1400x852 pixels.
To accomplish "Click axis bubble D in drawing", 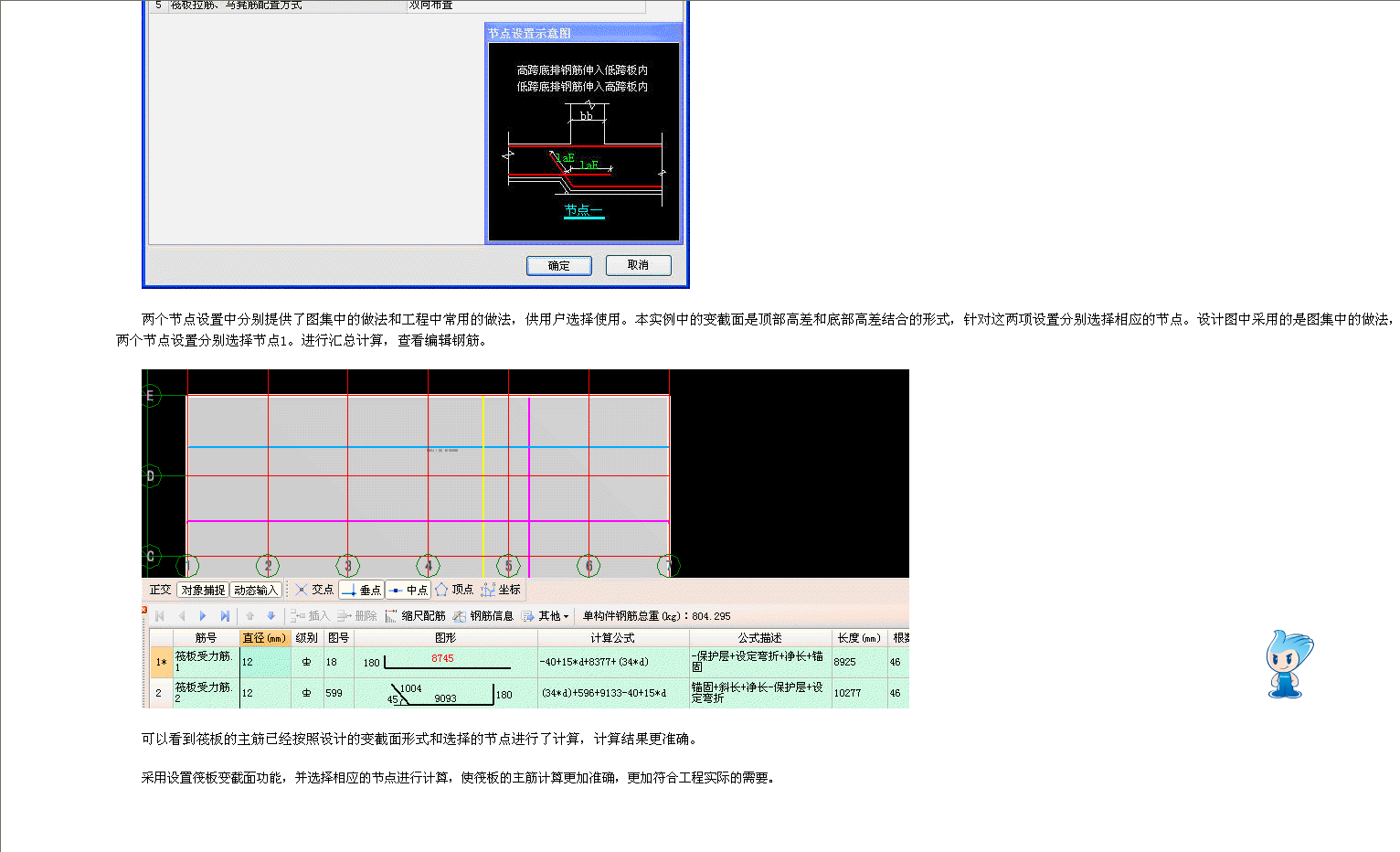I will point(151,475).
